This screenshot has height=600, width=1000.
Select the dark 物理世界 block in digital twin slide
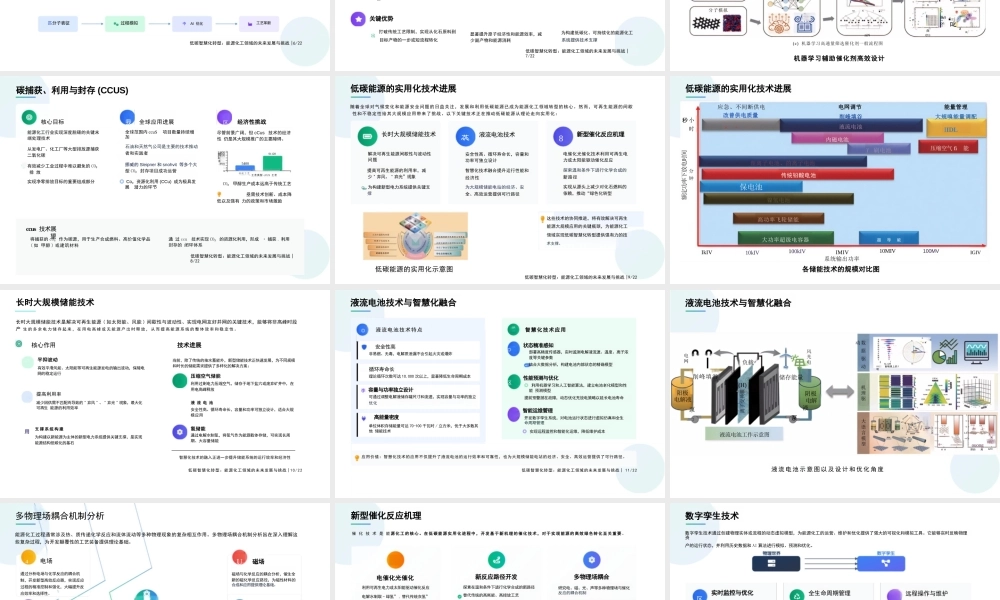776,564
